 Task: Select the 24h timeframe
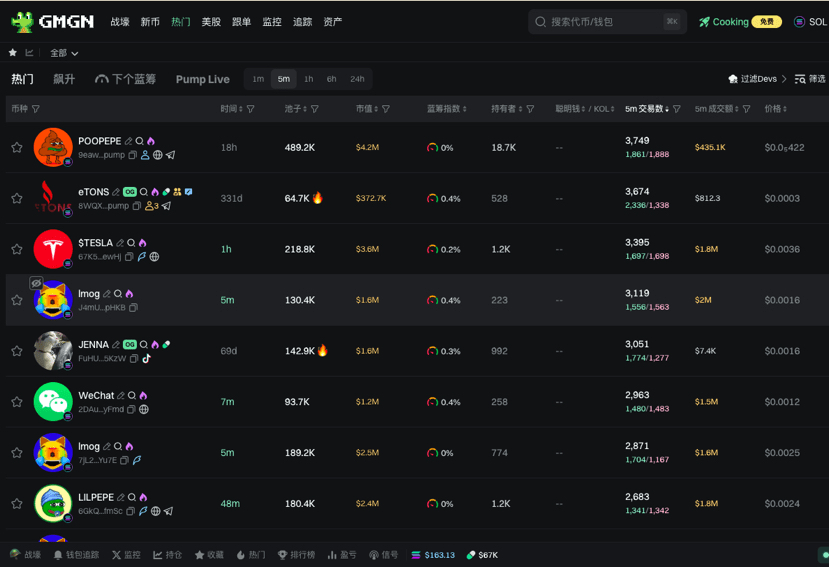point(357,79)
